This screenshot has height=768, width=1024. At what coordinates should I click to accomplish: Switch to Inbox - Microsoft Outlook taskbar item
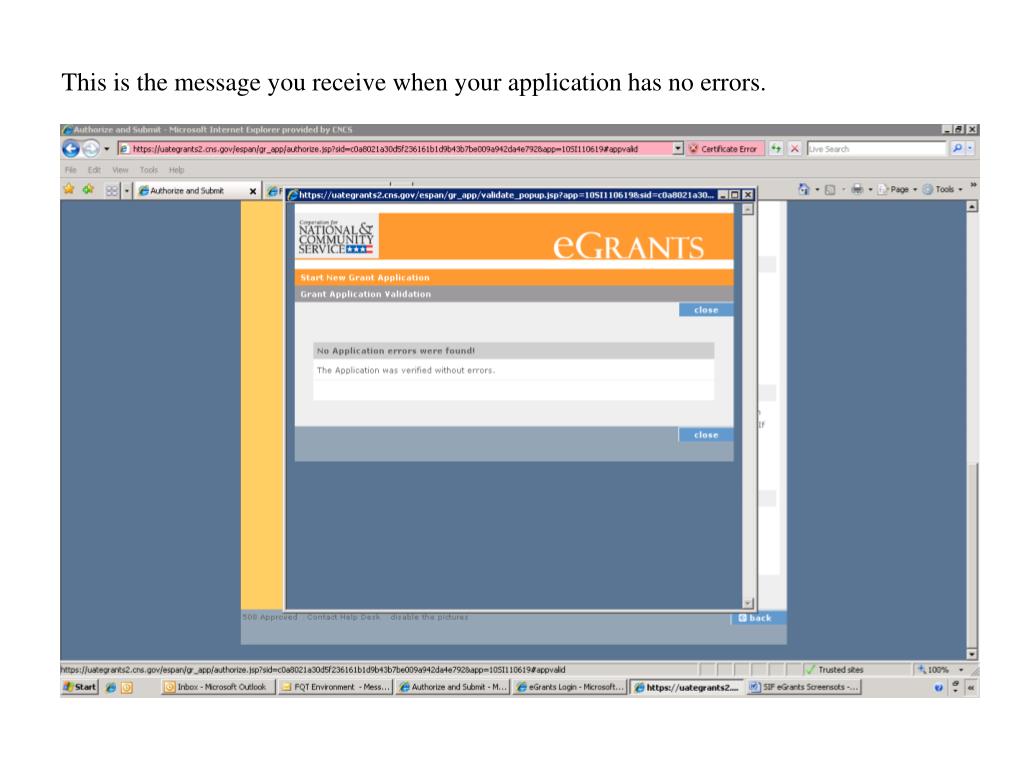click(x=217, y=687)
